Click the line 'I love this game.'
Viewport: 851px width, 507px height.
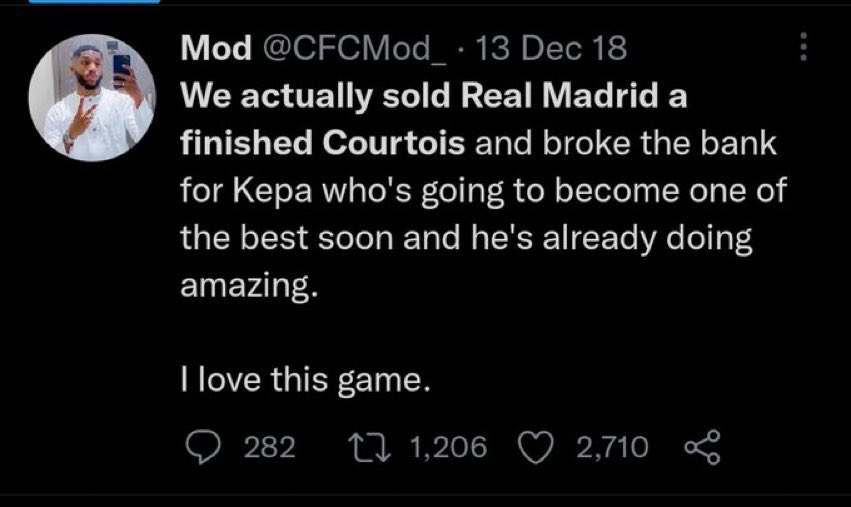coord(304,381)
